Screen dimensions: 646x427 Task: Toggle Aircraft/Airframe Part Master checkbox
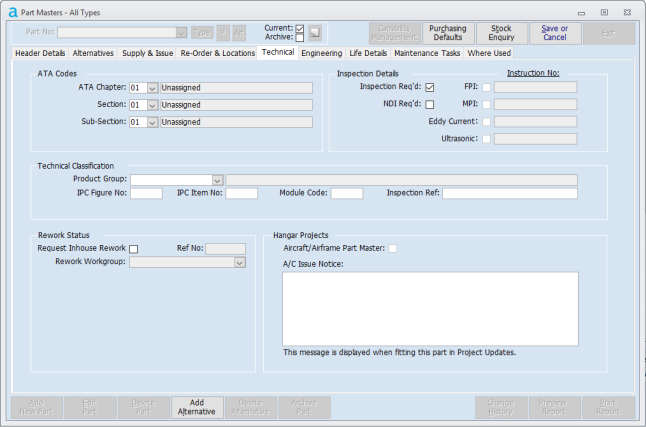click(393, 248)
